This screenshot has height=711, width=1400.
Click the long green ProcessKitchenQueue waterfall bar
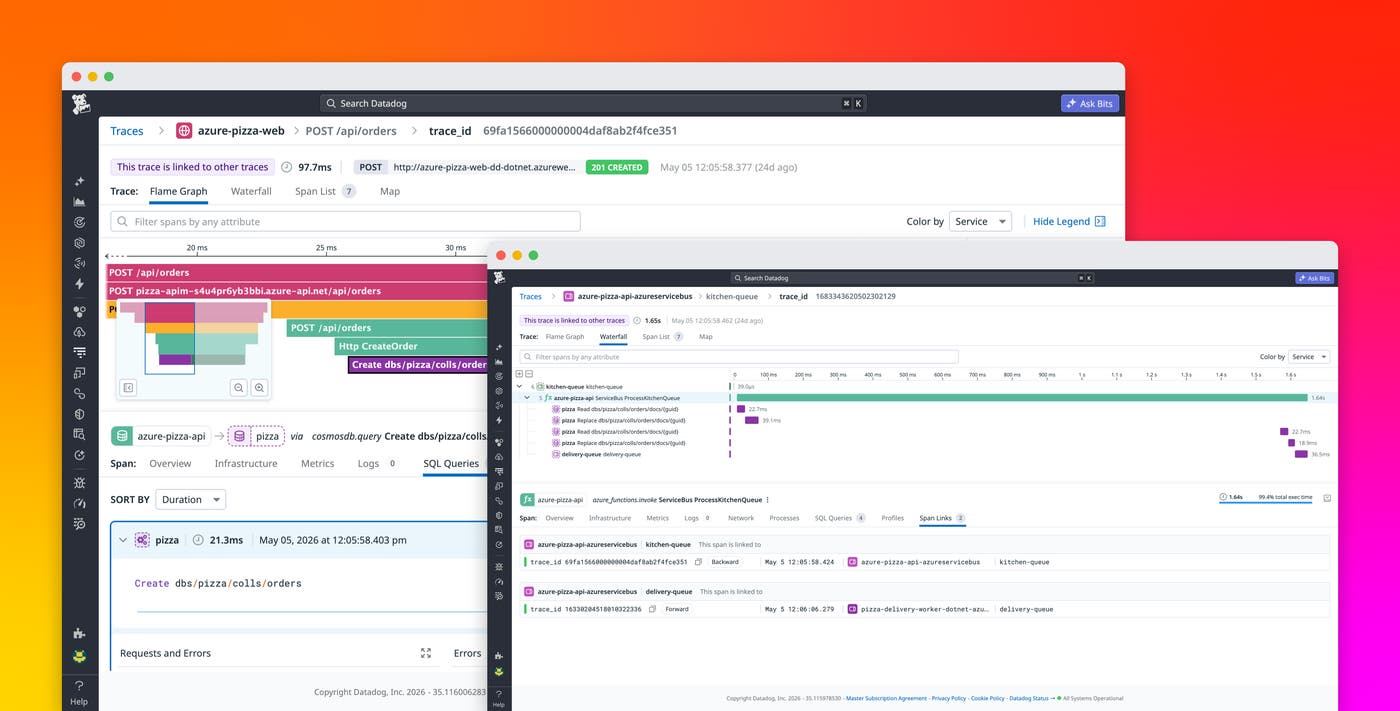point(1022,397)
